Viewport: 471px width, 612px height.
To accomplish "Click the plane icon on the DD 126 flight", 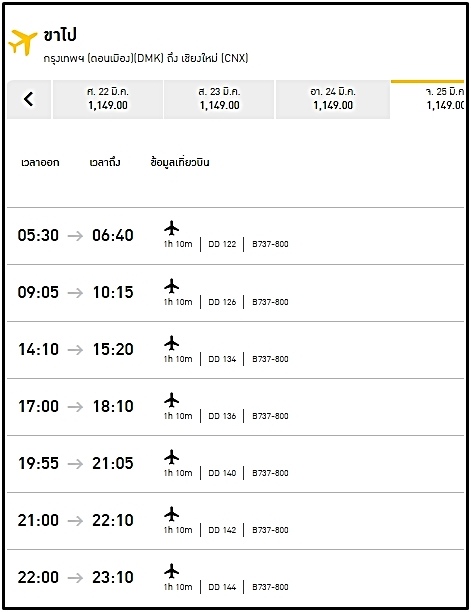I will 171,286.
